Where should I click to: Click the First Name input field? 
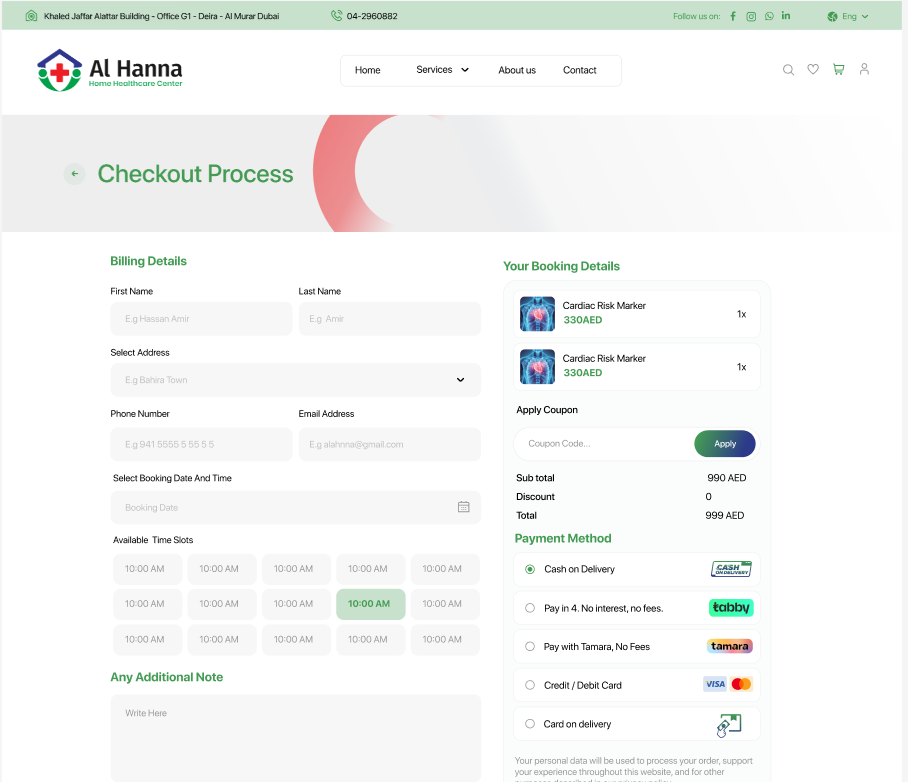point(201,319)
